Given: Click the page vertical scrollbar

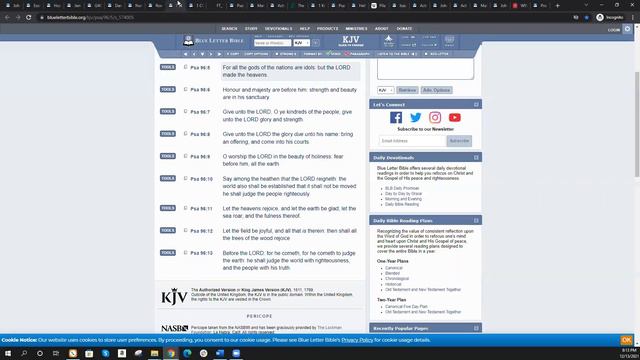Looking at the screenshot, I should (x=637, y=124).
